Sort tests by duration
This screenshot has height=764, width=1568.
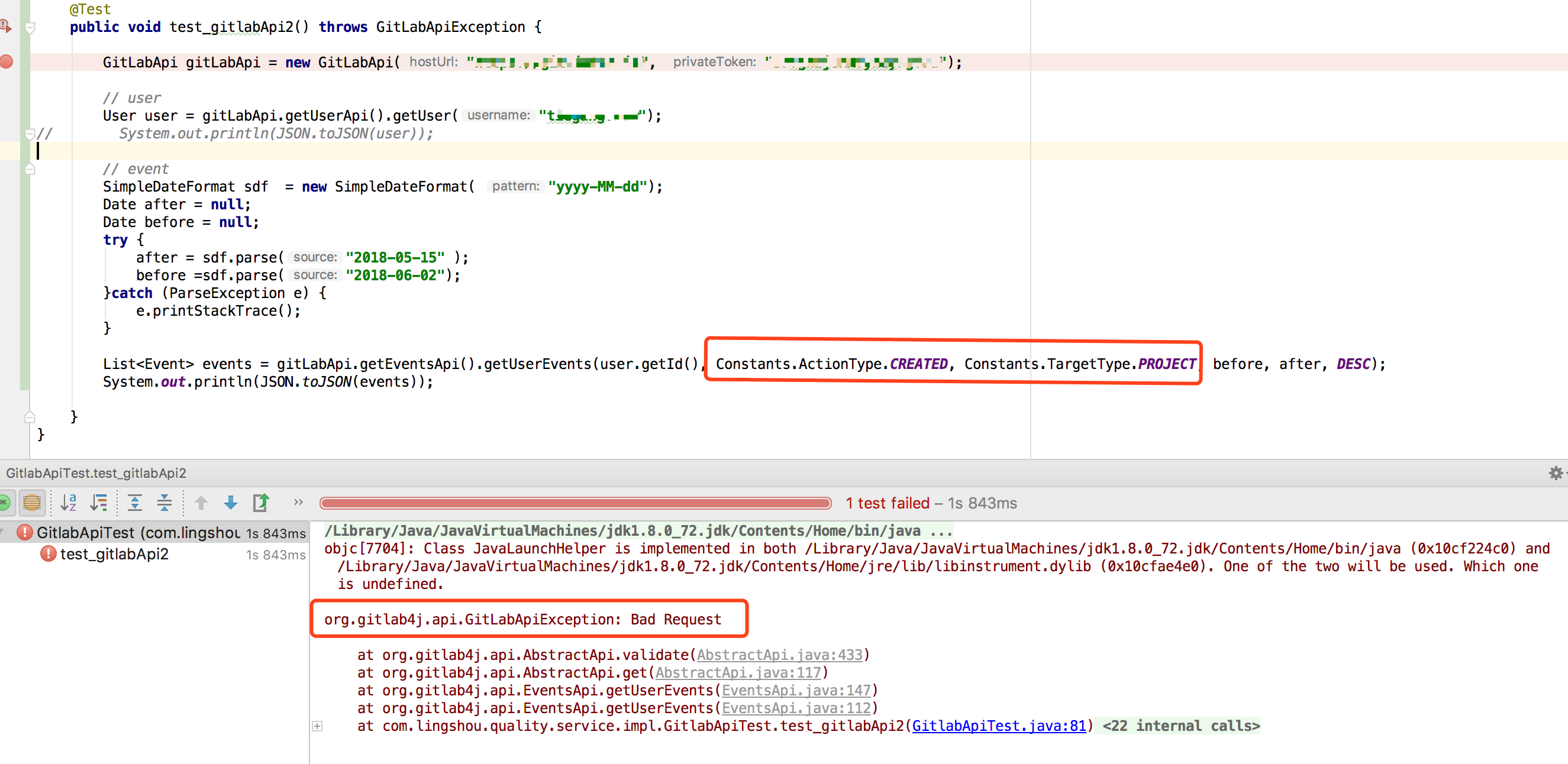99,503
